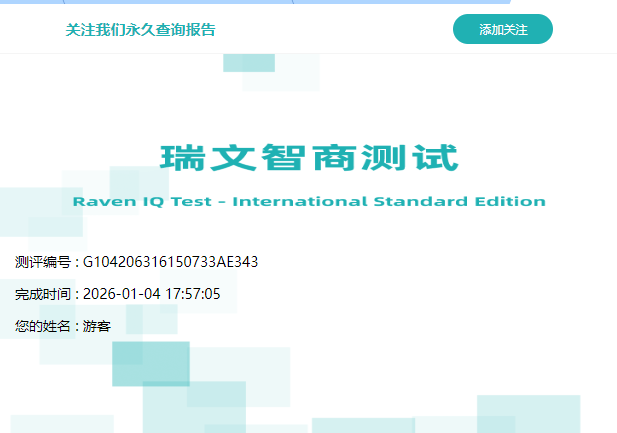Click the 瑞 character in the title

pyautogui.click(x=182, y=158)
